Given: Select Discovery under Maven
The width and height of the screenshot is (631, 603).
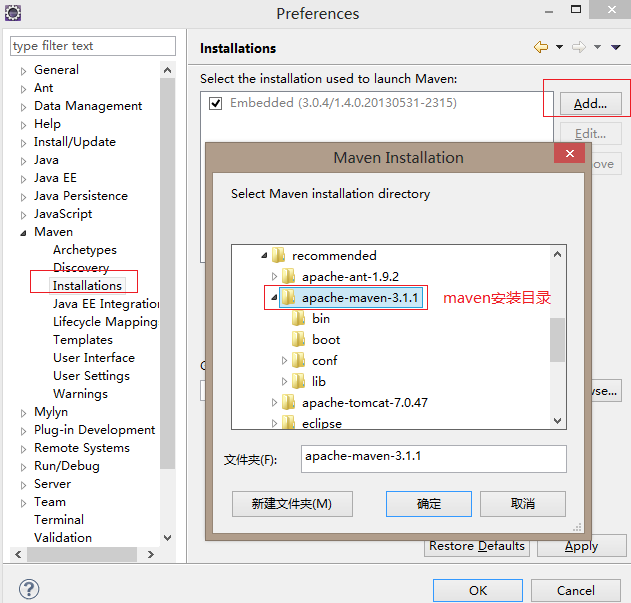Looking at the screenshot, I should click(81, 268).
